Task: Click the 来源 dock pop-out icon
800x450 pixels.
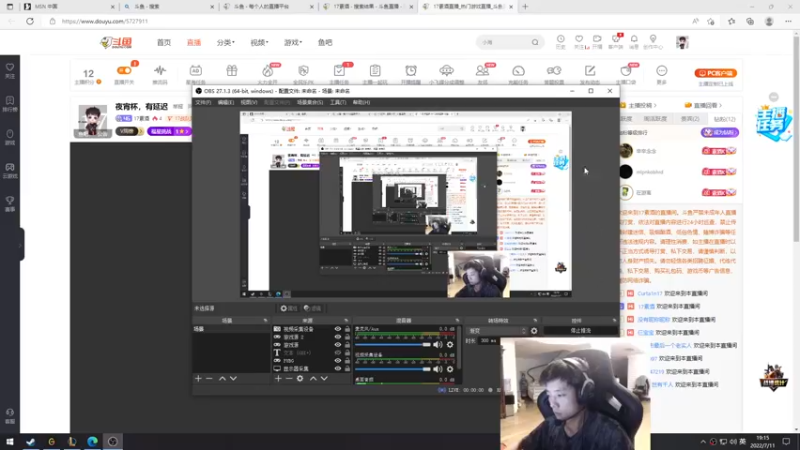Action: point(346,320)
